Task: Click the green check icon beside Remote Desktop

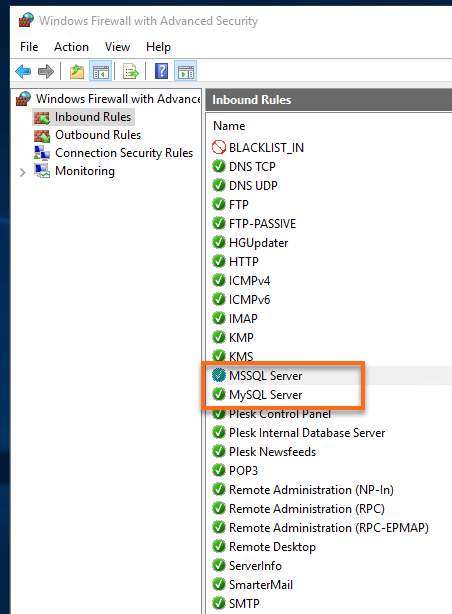Action: 219,546
